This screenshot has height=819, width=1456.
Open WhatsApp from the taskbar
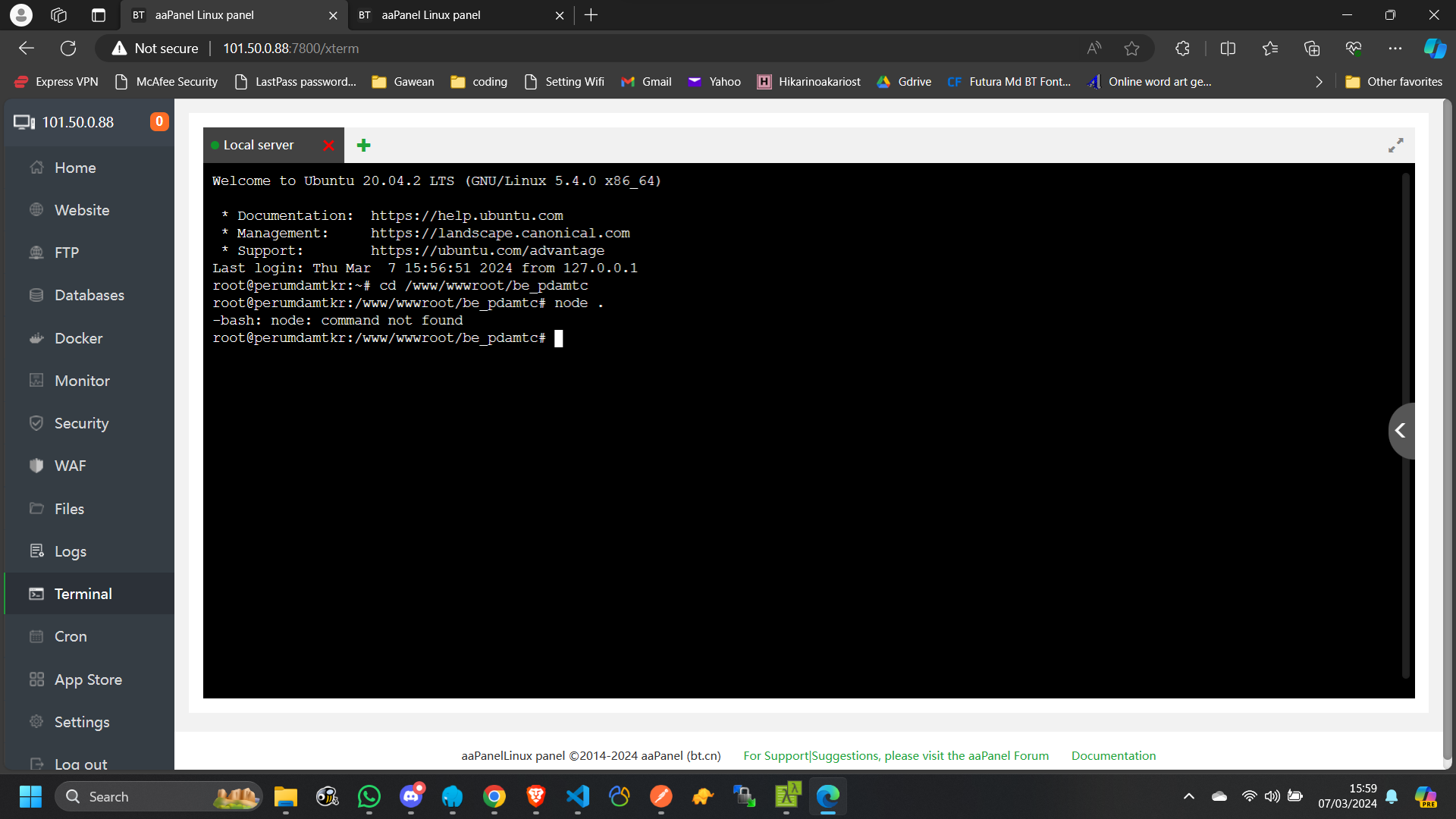369,796
